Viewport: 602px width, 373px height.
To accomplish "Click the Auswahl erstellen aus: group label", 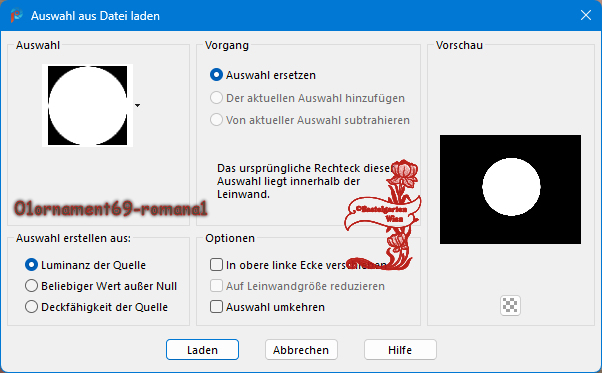I will point(73,238).
